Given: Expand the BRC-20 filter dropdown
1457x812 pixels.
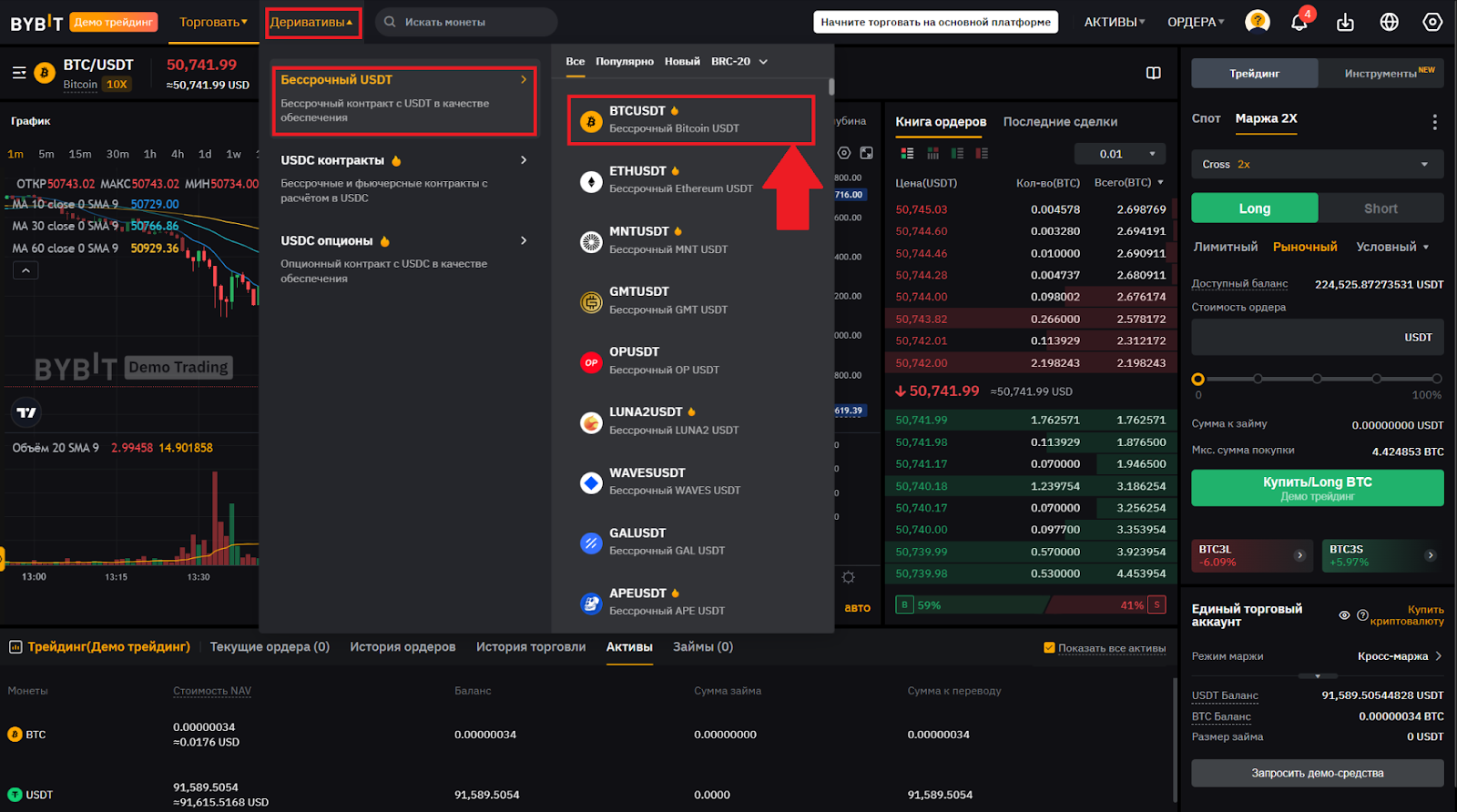Looking at the screenshot, I should click(739, 62).
